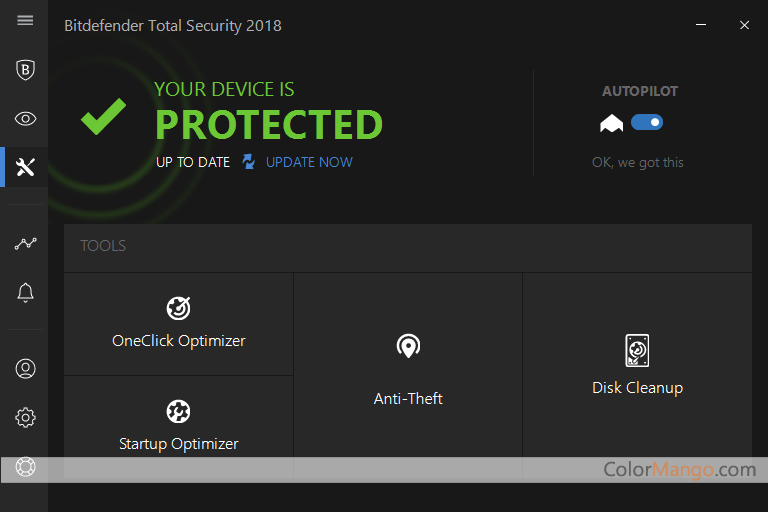Viewport: 768px width, 512px height.
Task: Launch OneClick Optimizer tool
Action: (178, 323)
